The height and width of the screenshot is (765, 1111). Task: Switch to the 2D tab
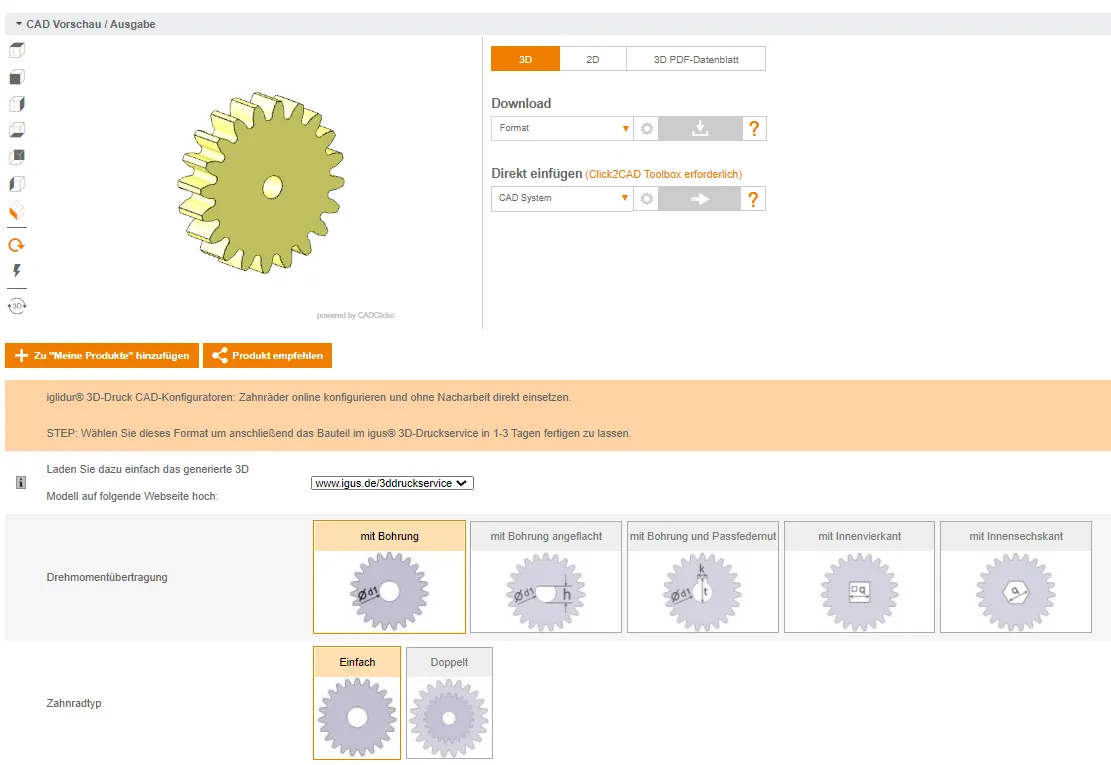coord(593,60)
